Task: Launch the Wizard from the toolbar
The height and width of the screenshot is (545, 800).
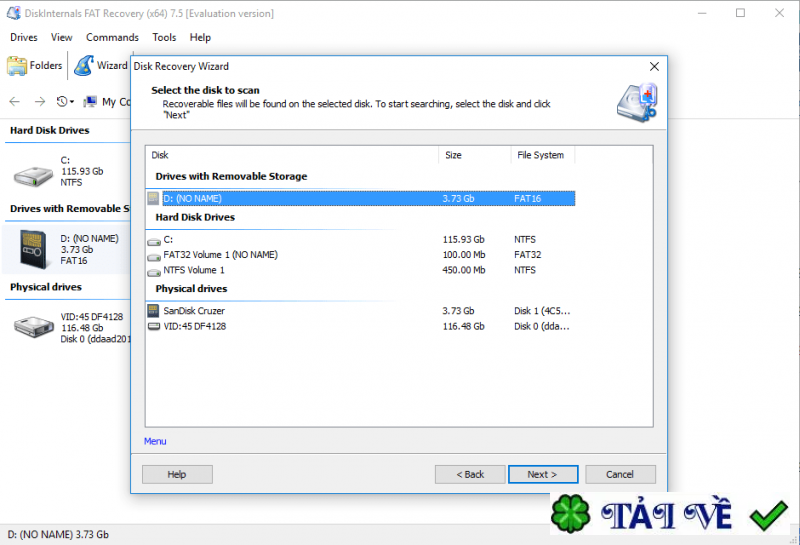Action: (101, 66)
